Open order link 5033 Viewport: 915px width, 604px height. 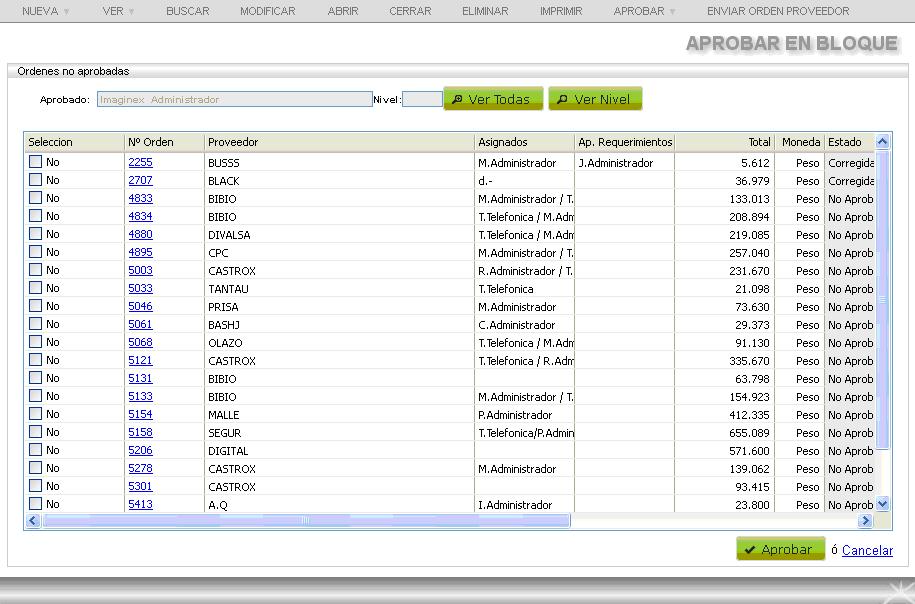140,288
